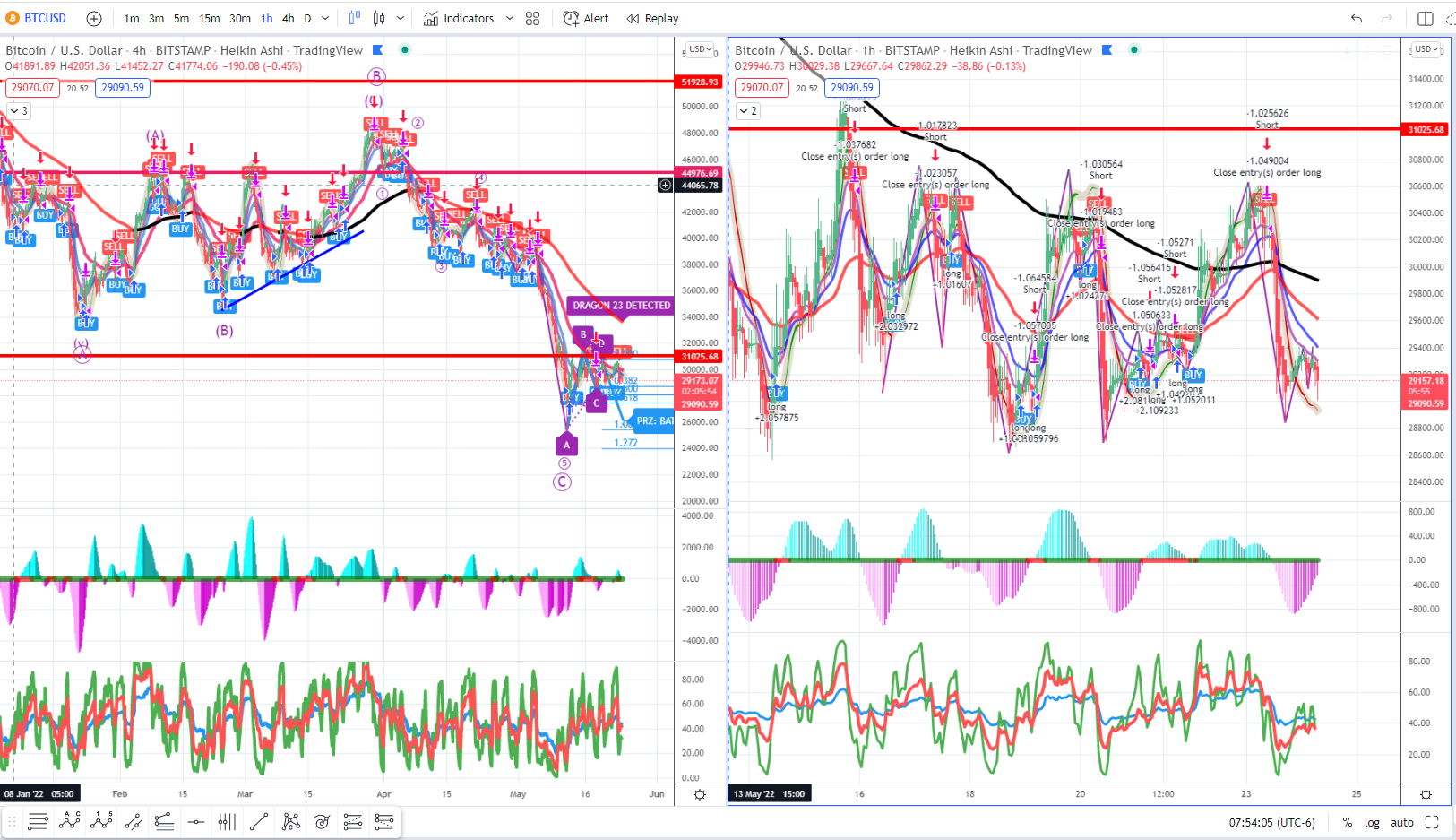The width and height of the screenshot is (1456, 840).
Task: Click the undo arrow
Action: 1357,18
